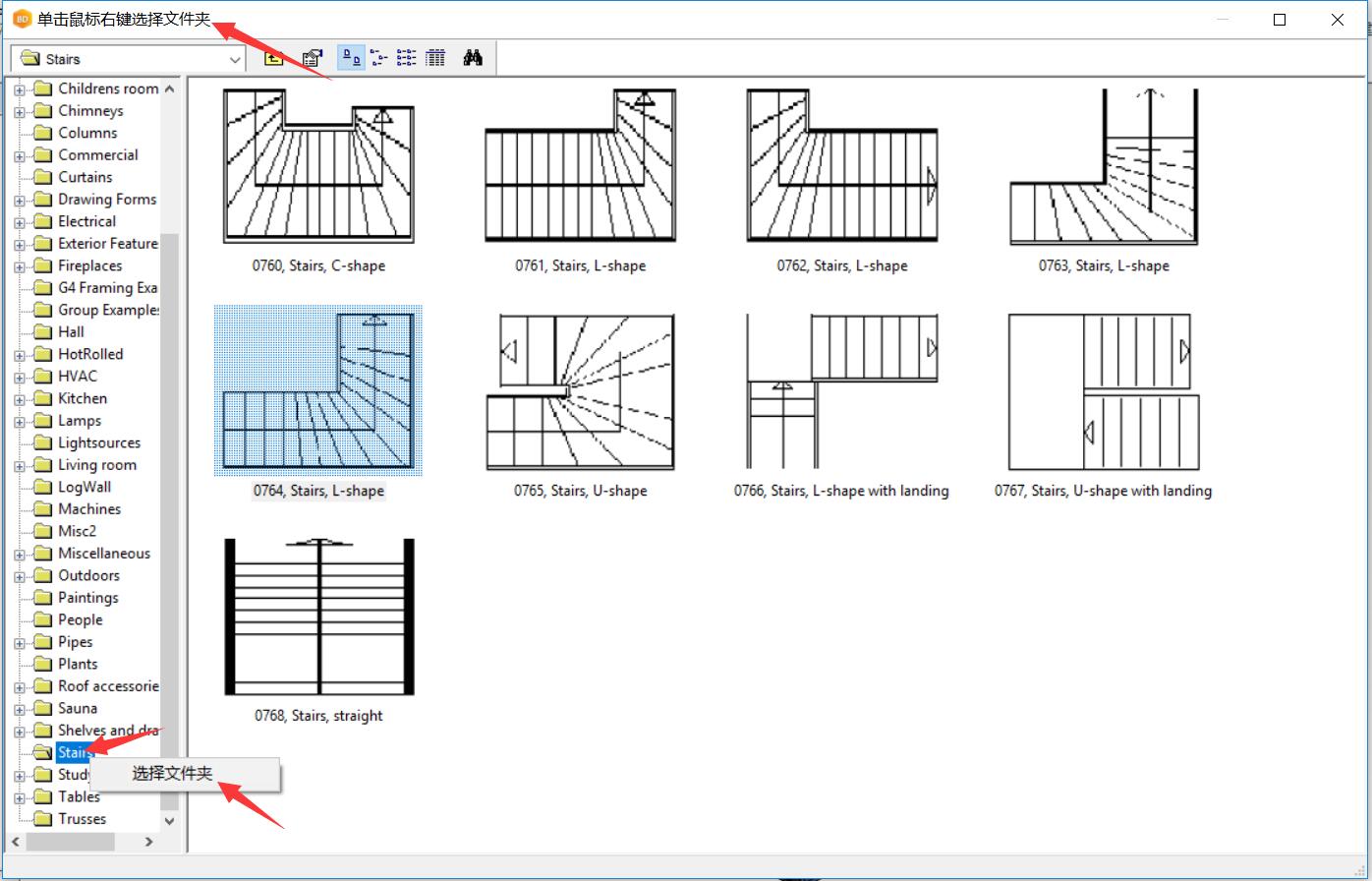Select the Living room folder

coord(97,464)
